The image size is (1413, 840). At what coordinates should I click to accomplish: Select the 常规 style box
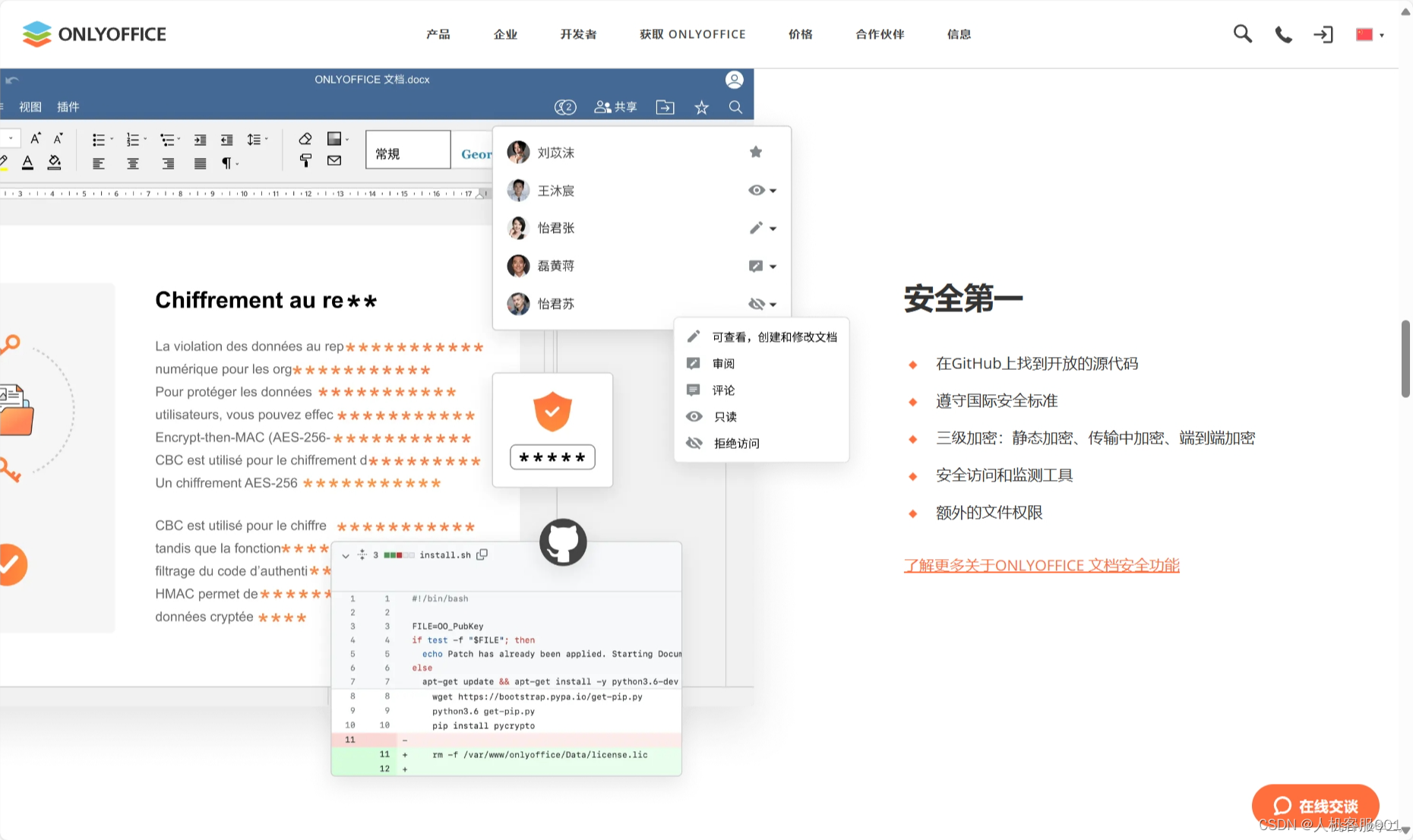tap(408, 150)
